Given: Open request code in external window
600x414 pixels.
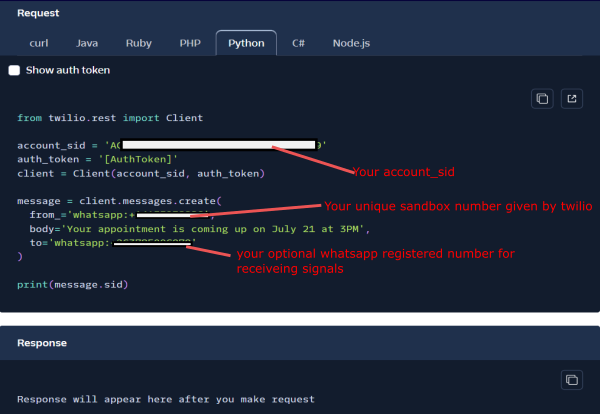Looking at the screenshot, I should tap(572, 99).
